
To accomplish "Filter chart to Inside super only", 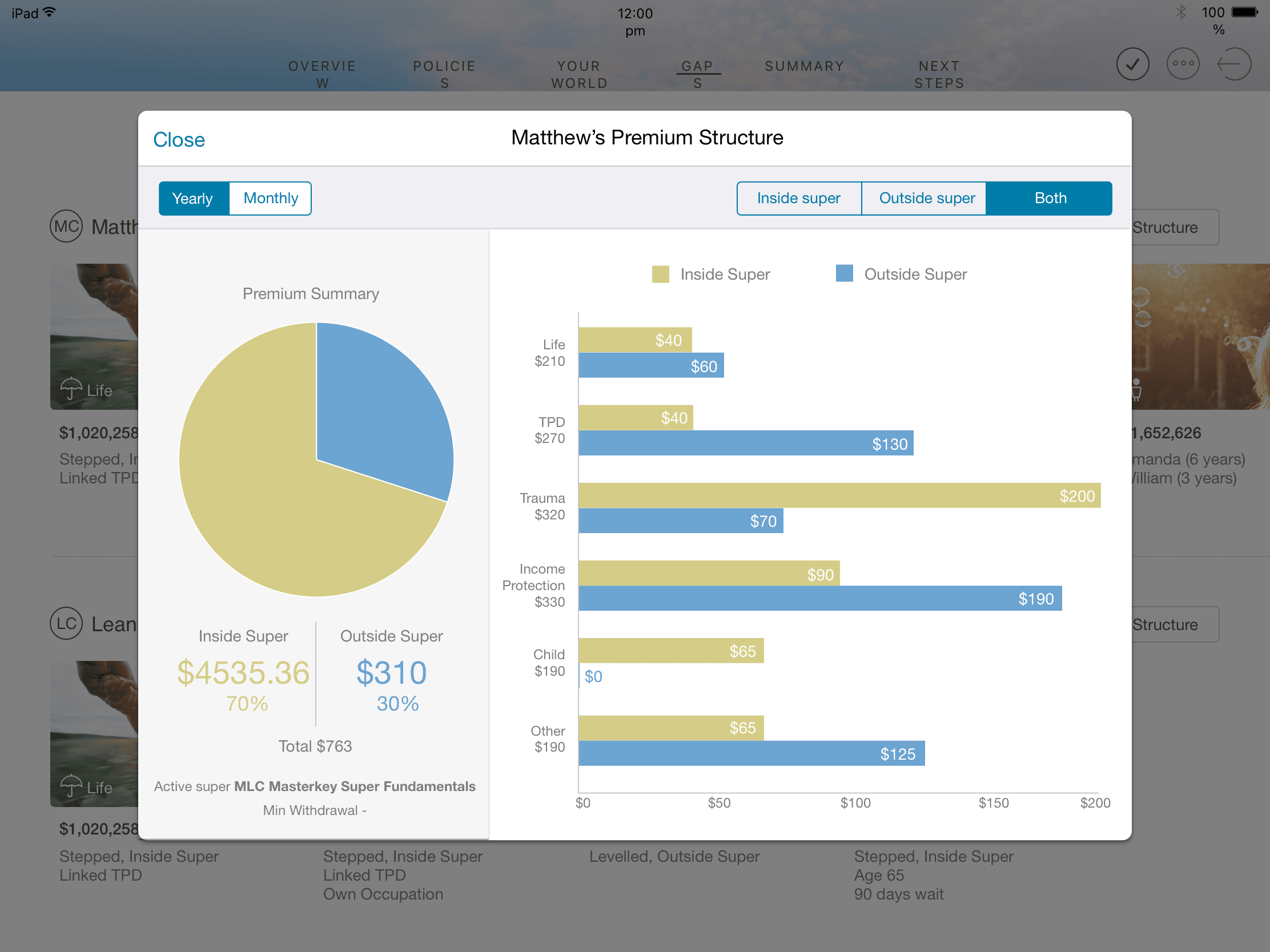I will (798, 199).
